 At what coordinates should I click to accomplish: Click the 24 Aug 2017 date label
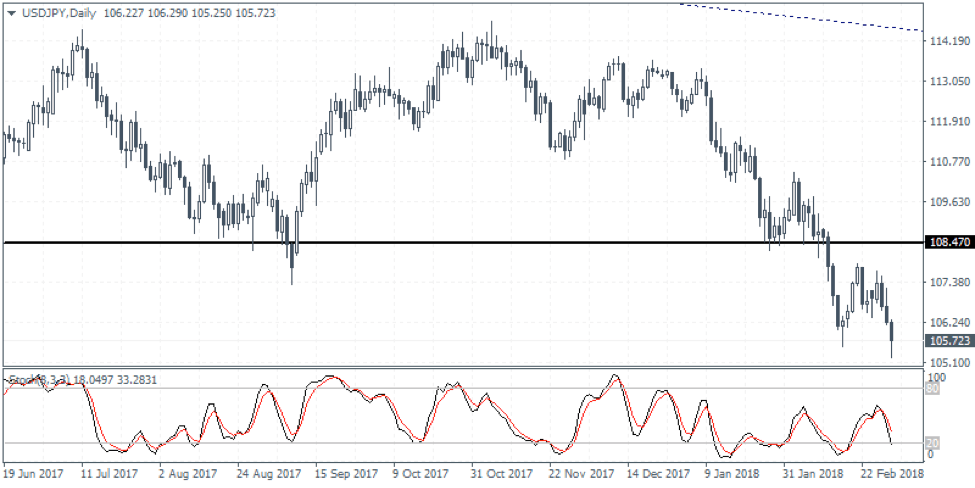pos(268,471)
